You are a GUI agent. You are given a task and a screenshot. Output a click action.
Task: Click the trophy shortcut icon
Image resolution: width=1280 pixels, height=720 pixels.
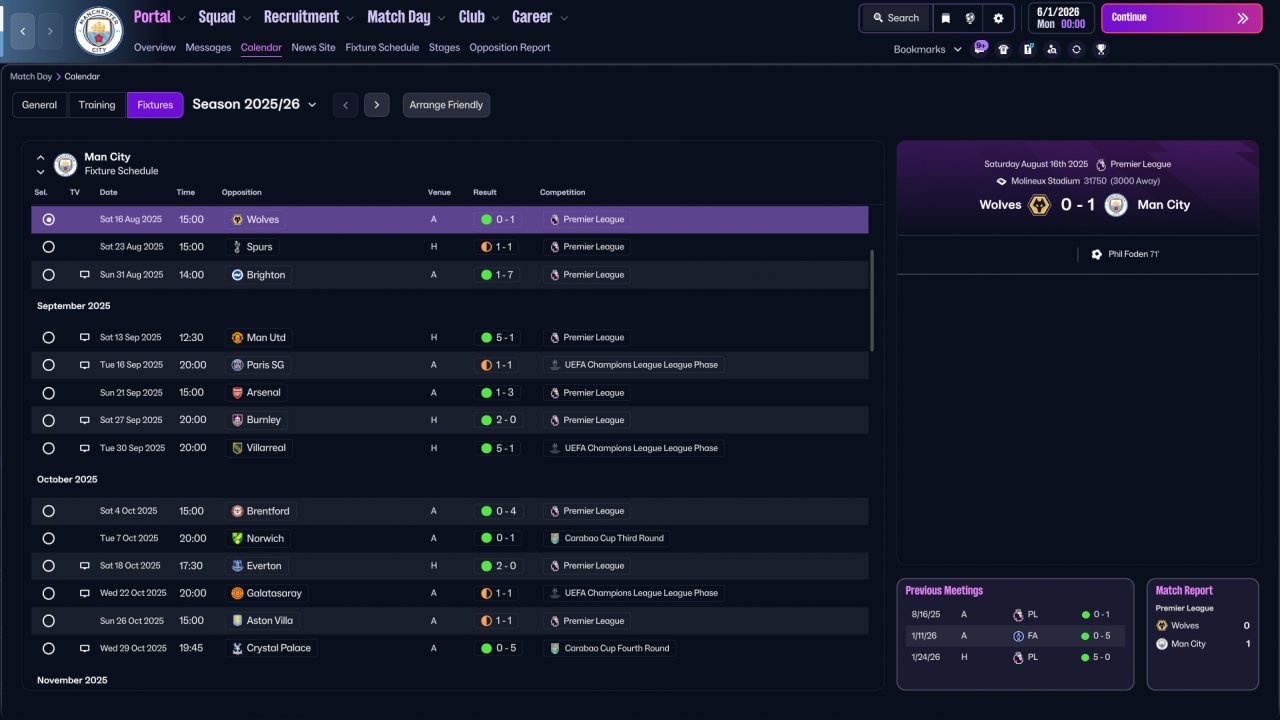pos(1101,49)
